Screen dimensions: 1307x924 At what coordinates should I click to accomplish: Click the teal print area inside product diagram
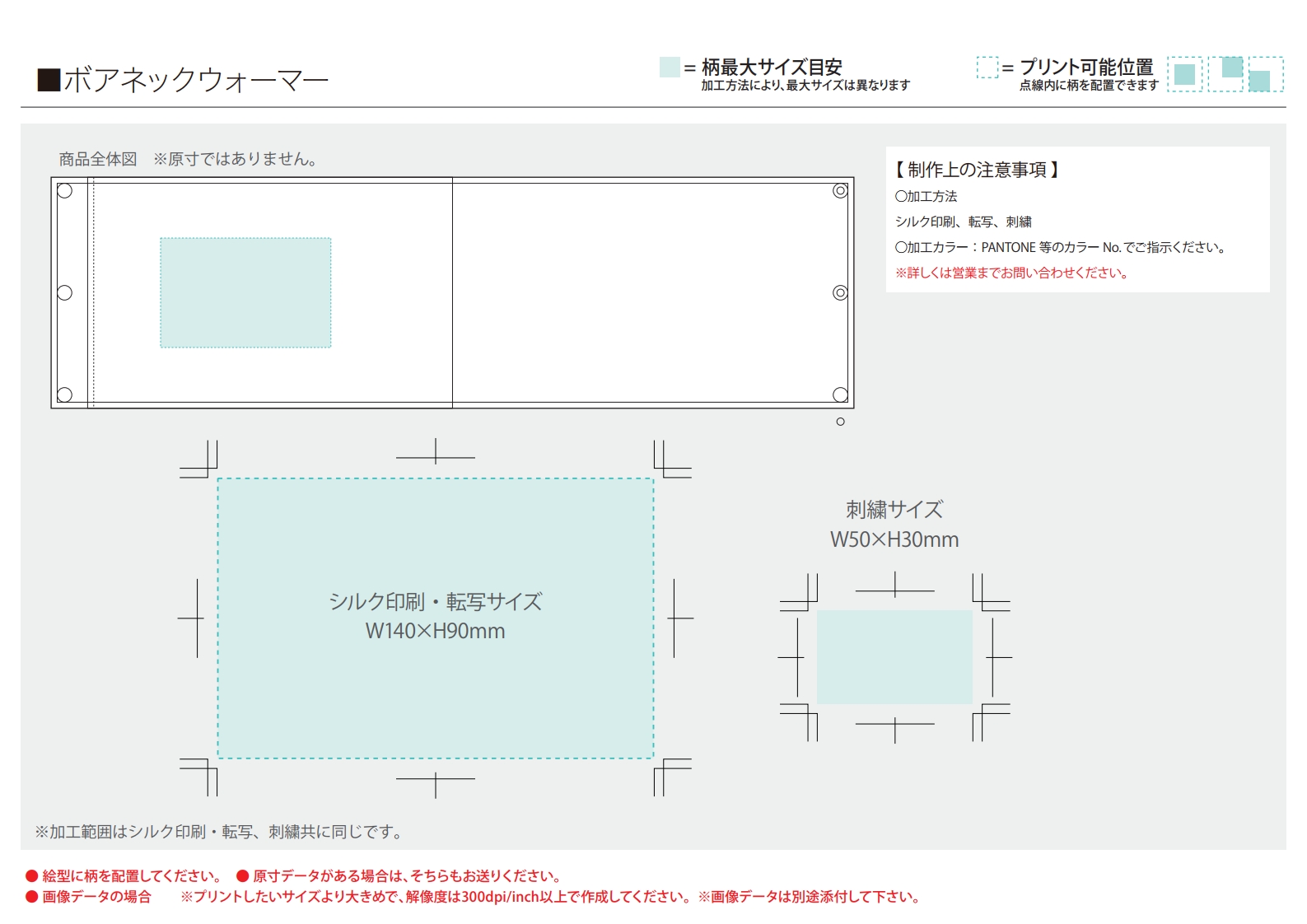point(245,292)
